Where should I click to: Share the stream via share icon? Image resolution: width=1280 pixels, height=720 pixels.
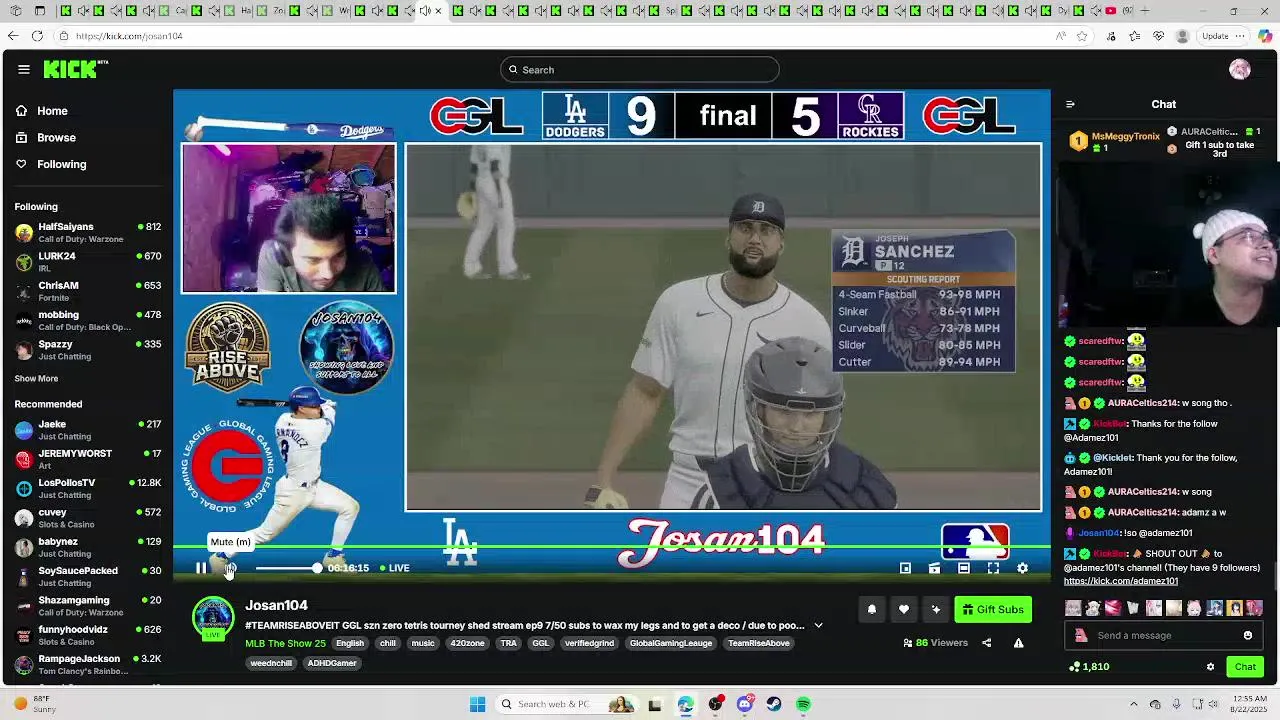point(987,643)
